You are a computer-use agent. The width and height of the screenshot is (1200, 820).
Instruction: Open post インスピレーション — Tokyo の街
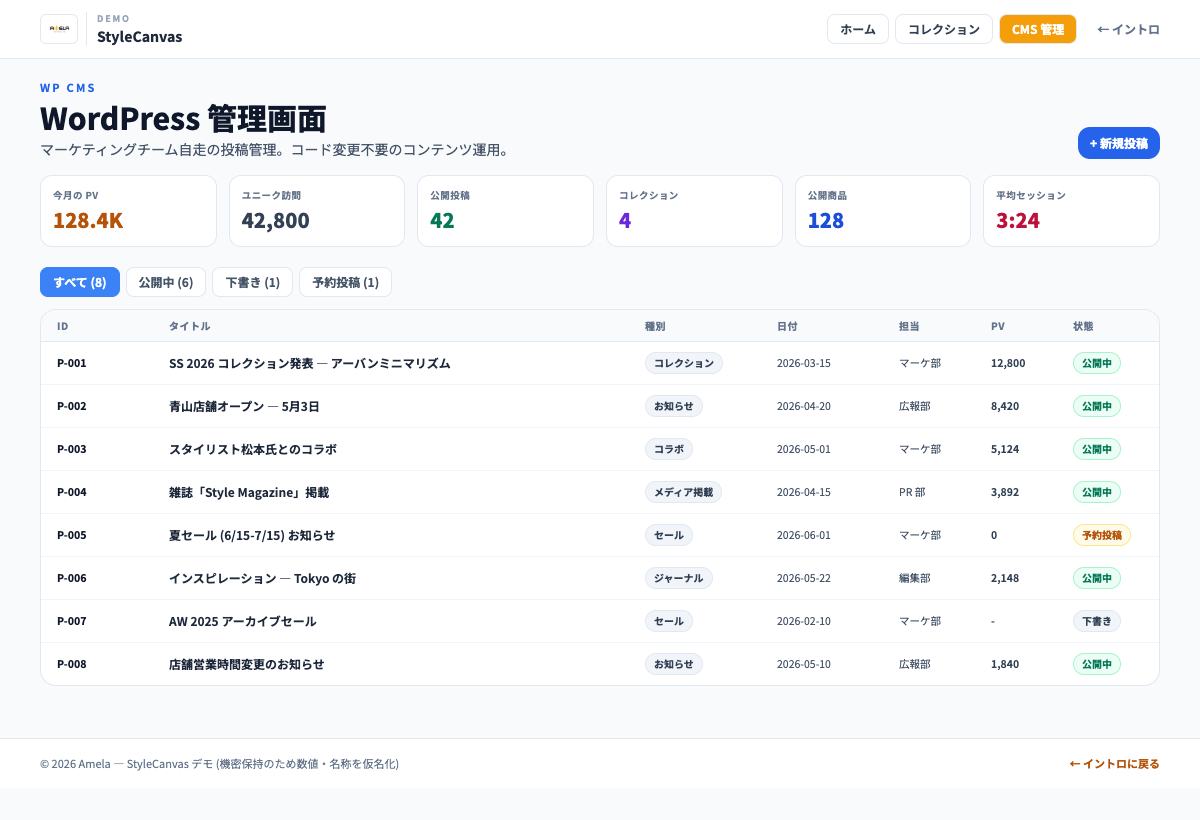coord(262,578)
